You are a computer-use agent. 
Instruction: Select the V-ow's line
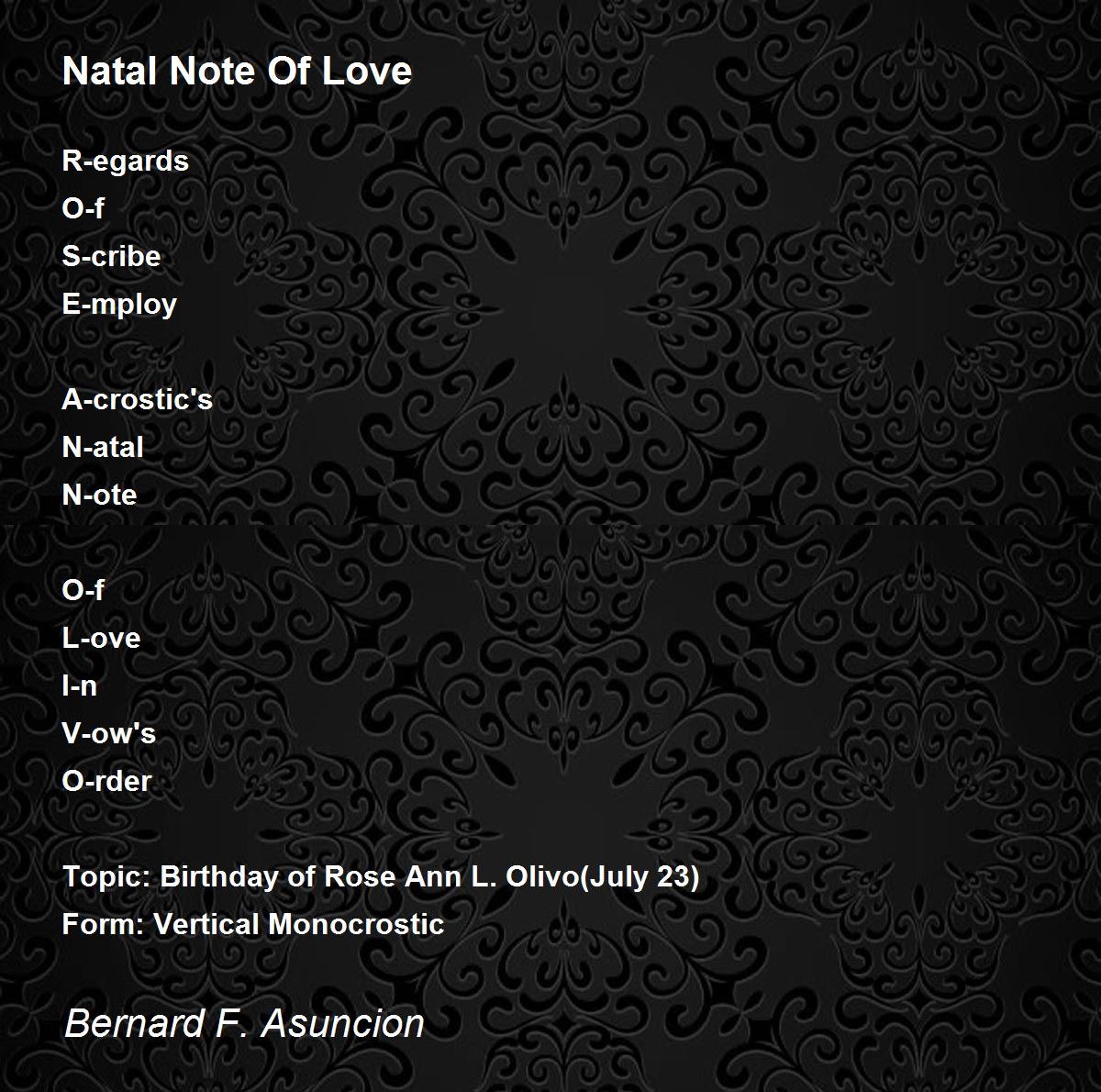click(x=109, y=733)
